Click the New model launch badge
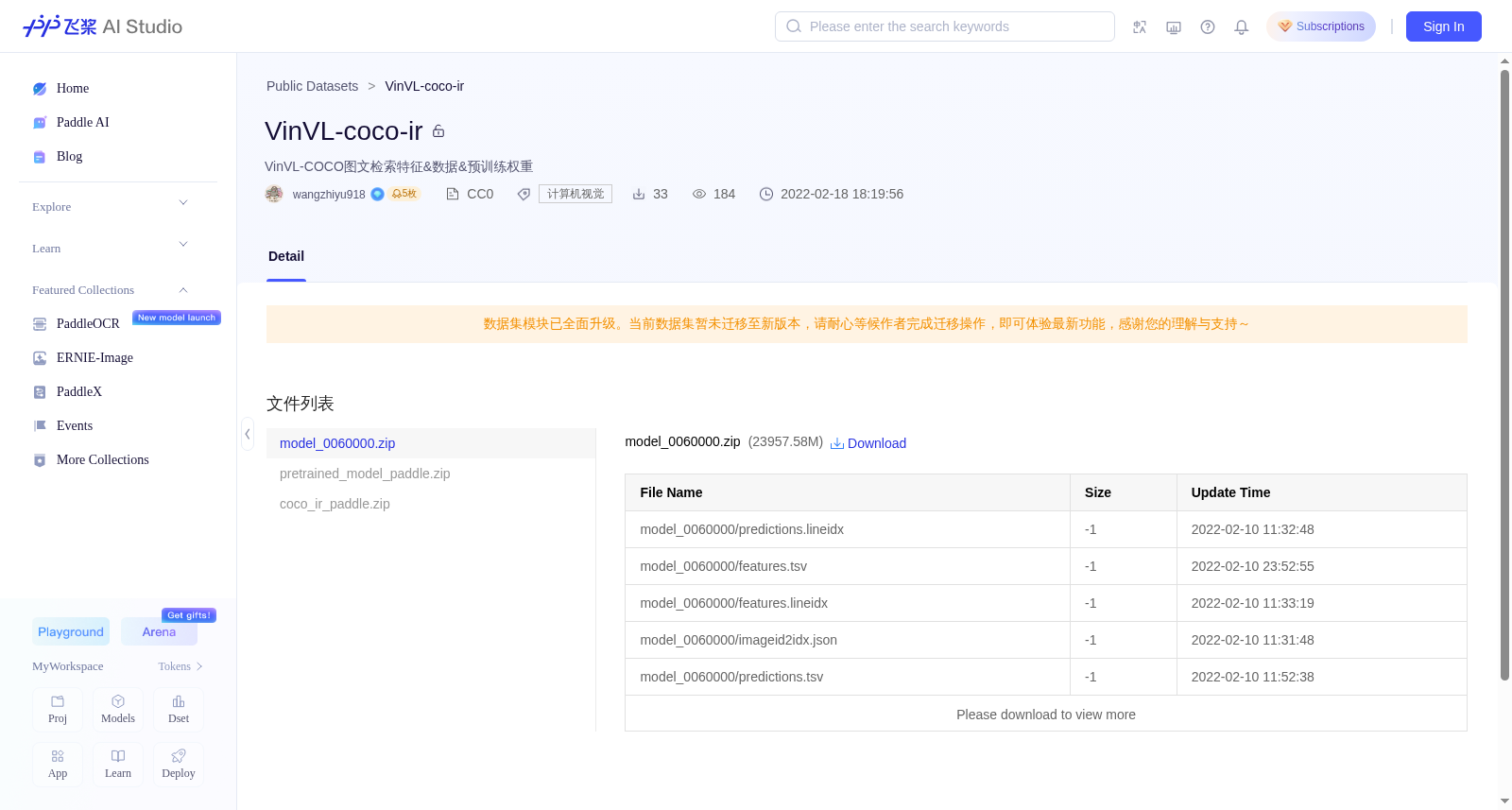 click(177, 318)
